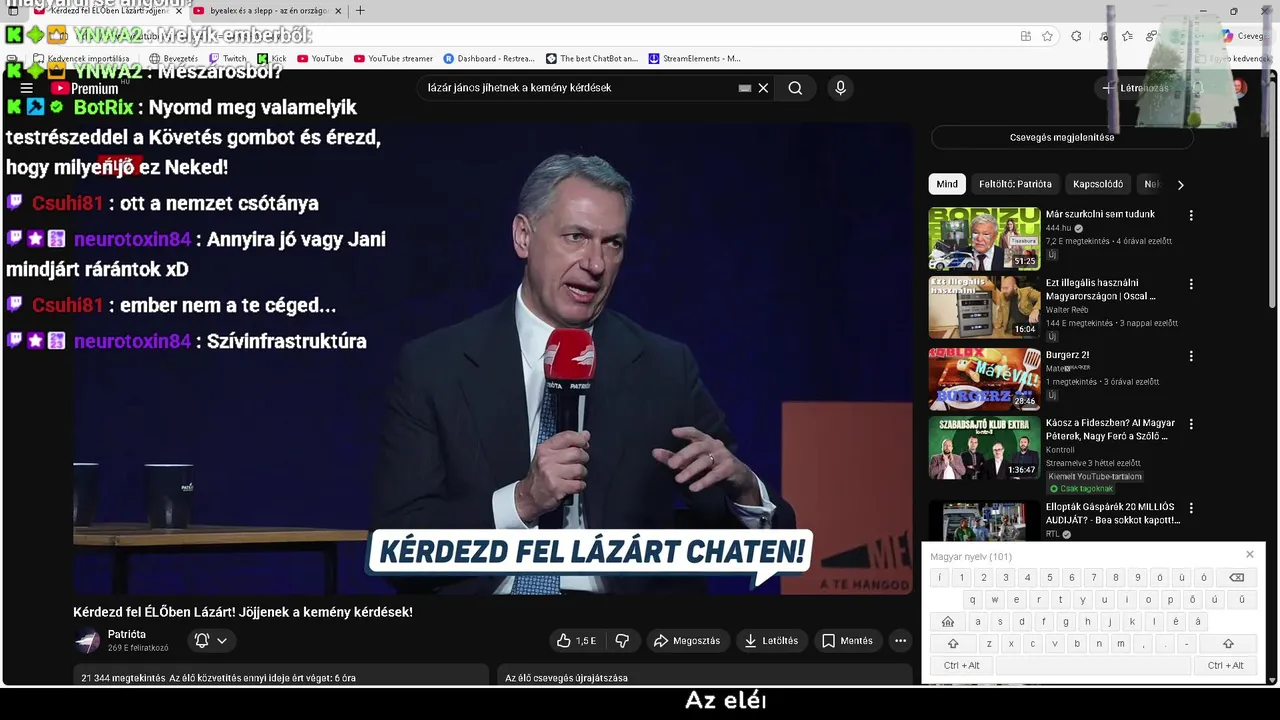Go to YouTube Premium home logo

85,88
